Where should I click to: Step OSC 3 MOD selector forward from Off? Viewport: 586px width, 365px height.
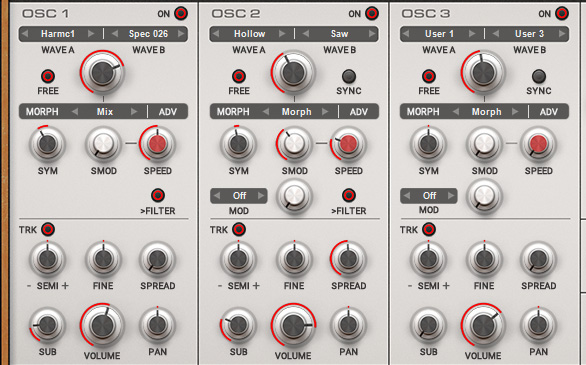tap(451, 195)
